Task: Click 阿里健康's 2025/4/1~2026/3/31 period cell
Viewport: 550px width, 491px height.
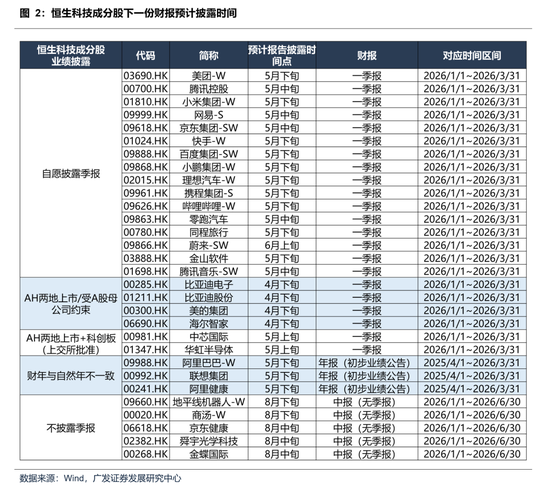Action: pos(472,389)
